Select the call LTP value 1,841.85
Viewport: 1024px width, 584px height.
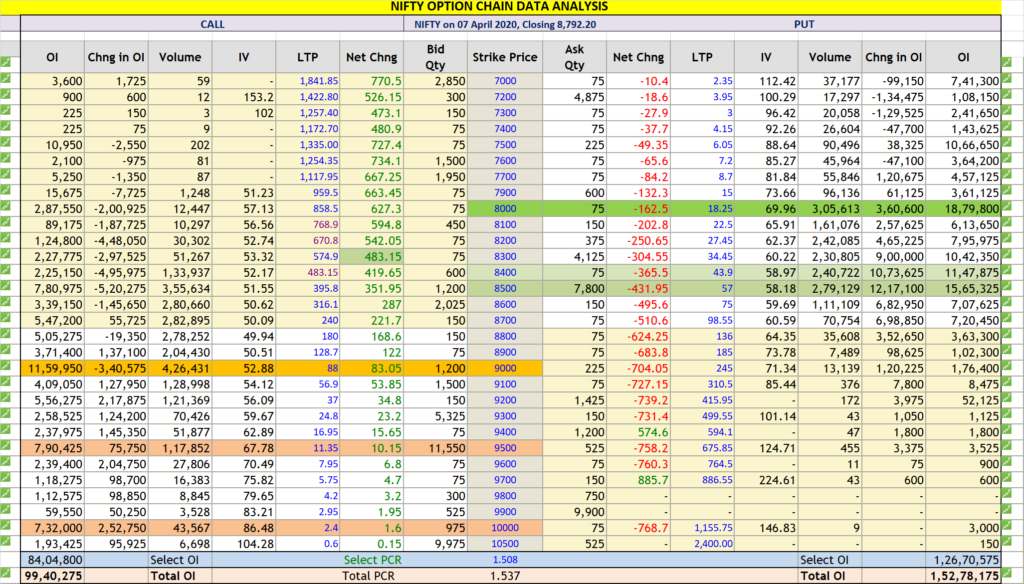(319, 81)
